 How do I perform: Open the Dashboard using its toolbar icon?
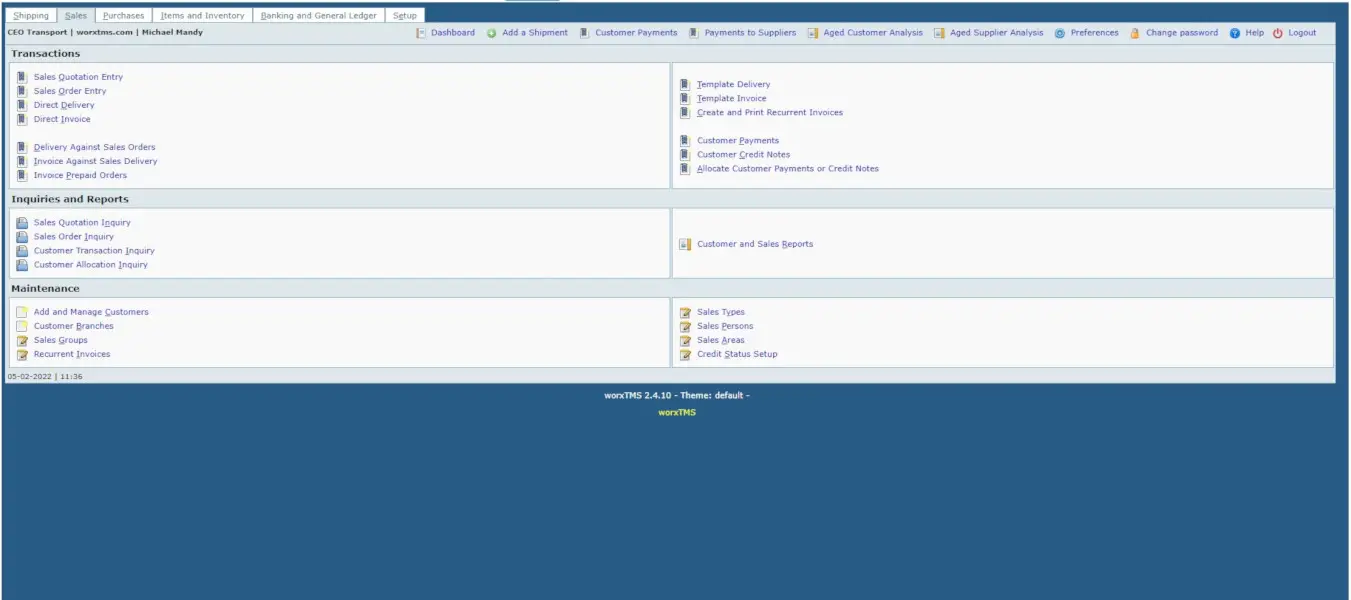coord(421,32)
